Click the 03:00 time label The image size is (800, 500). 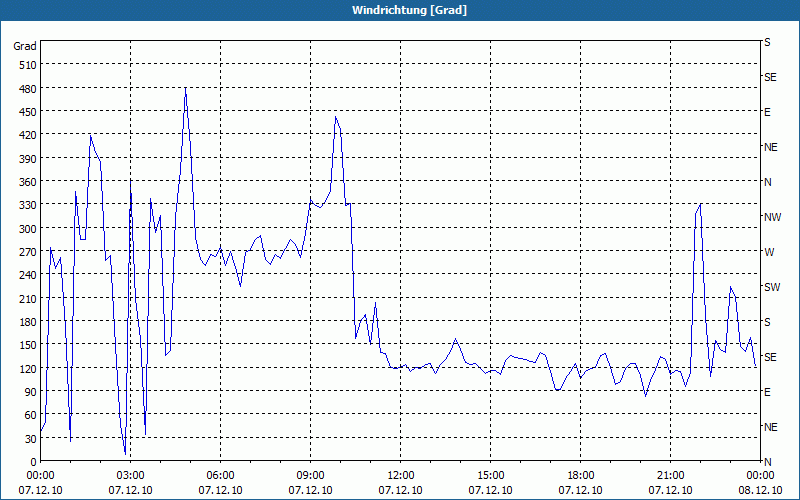tap(130, 476)
